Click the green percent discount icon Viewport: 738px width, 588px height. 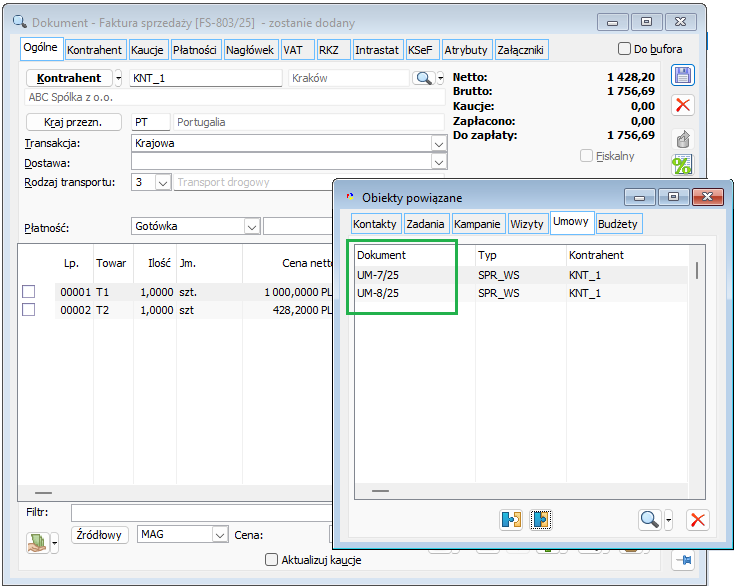683,166
